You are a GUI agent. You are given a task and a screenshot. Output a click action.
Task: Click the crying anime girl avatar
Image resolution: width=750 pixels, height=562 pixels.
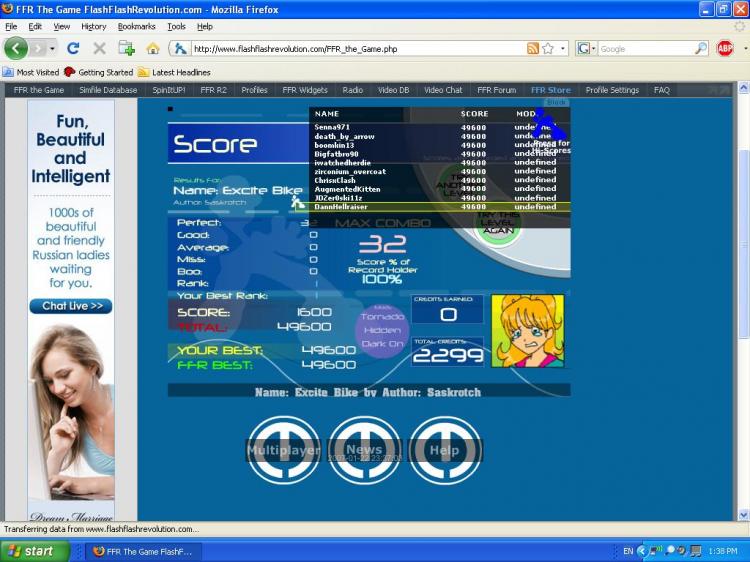pyautogui.click(x=528, y=331)
